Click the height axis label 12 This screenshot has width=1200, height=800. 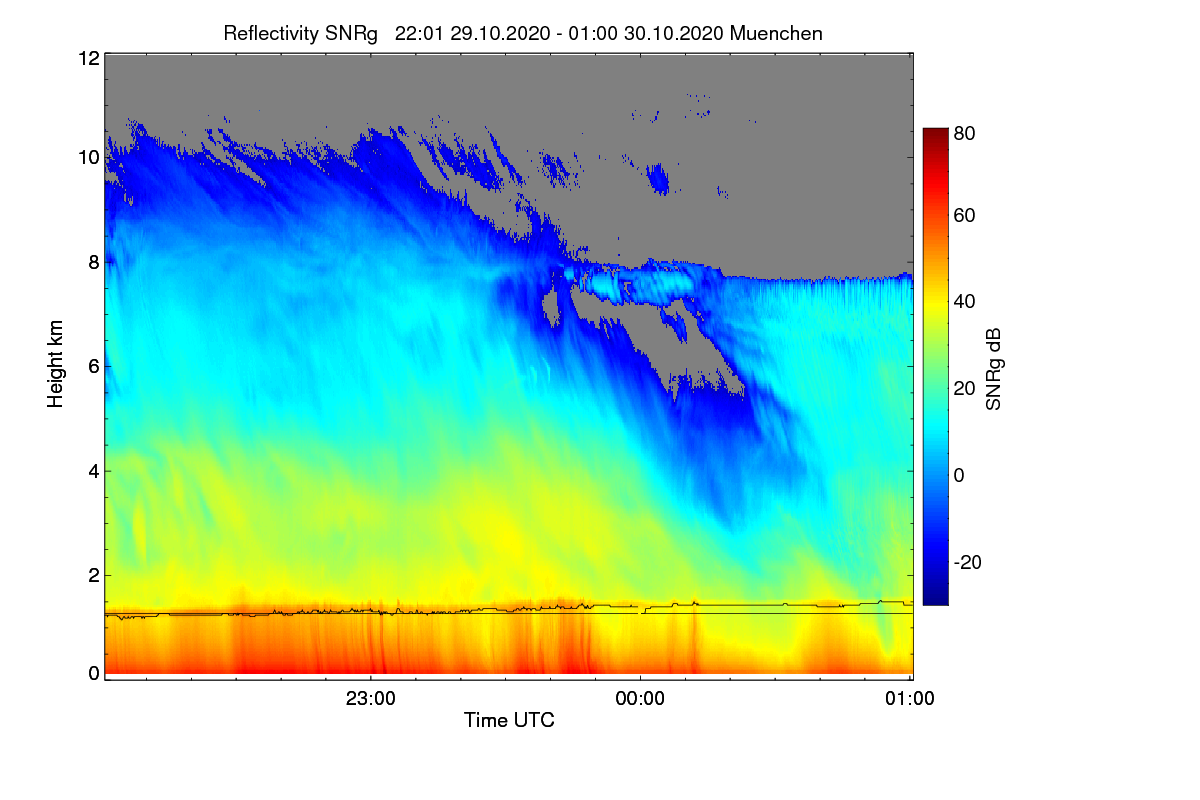88,58
